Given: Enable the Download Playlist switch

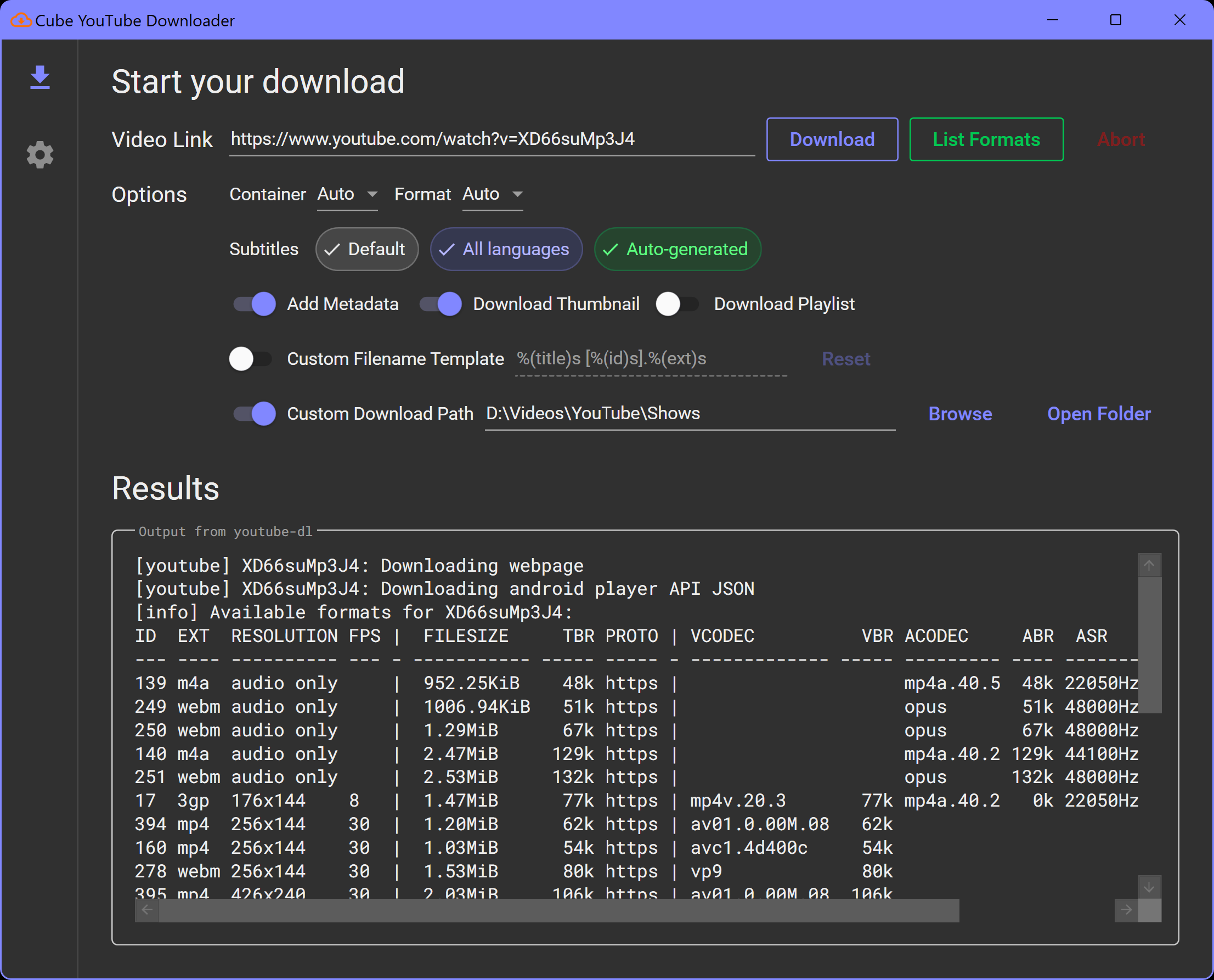Looking at the screenshot, I should tap(677, 305).
